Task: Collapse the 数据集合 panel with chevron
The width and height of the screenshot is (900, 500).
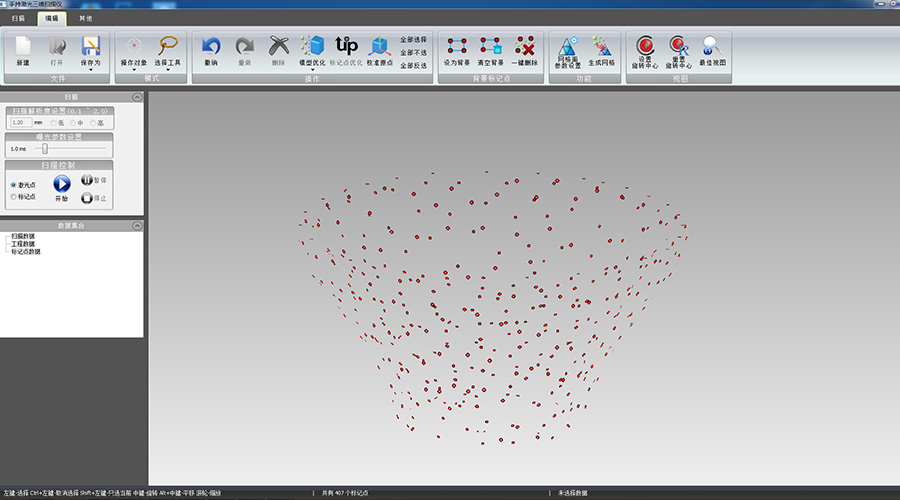Action: click(136, 224)
